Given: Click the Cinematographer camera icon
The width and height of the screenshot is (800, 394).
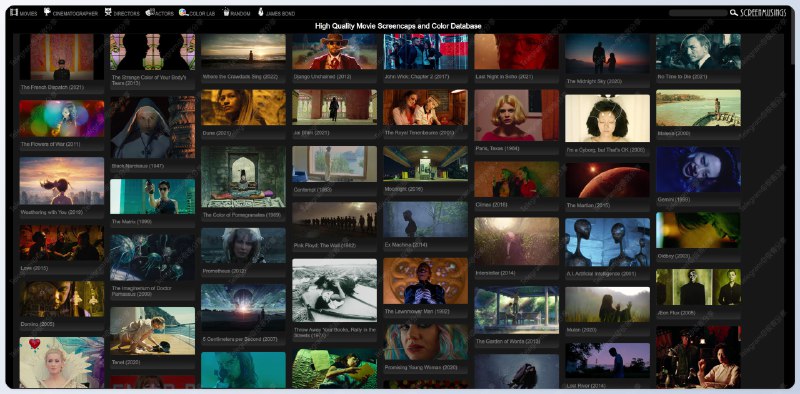Looking at the screenshot, I should coord(47,12).
